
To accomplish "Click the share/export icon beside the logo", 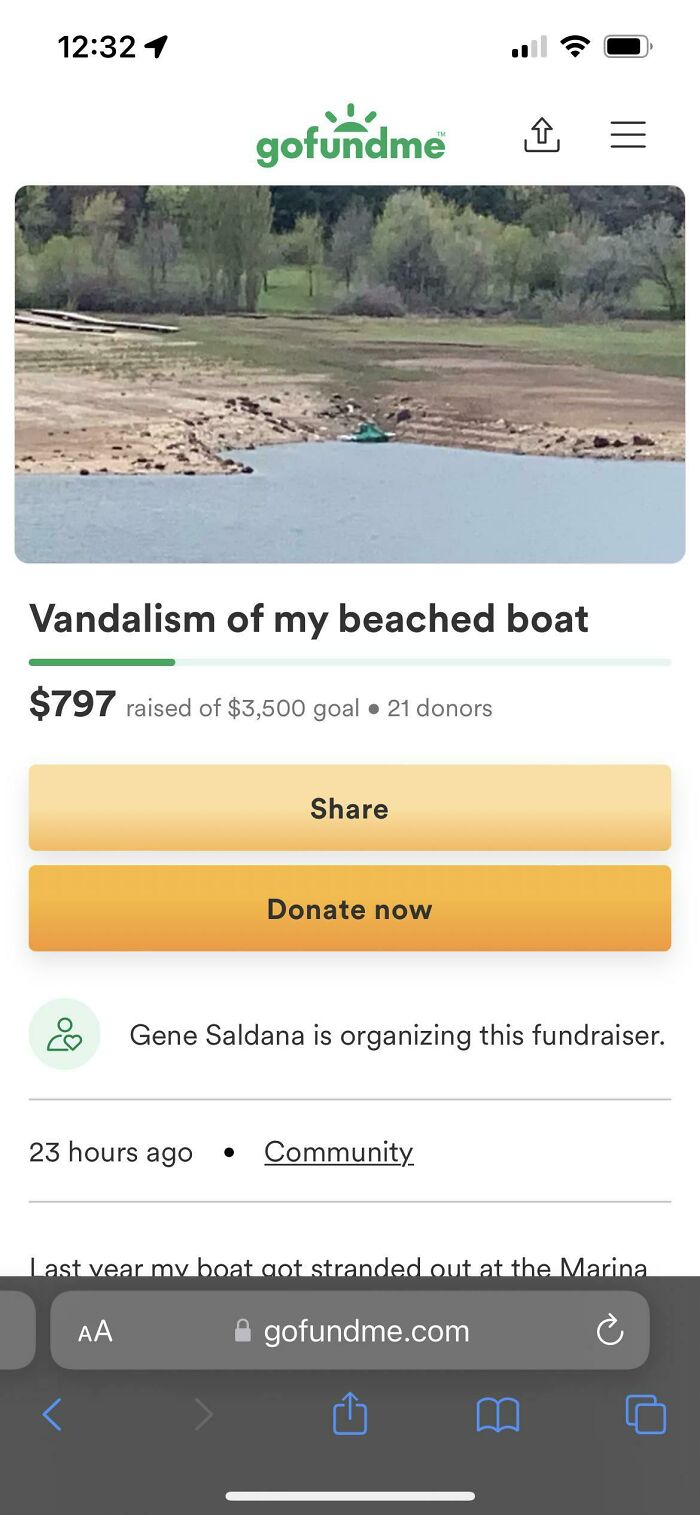I will coord(541,135).
